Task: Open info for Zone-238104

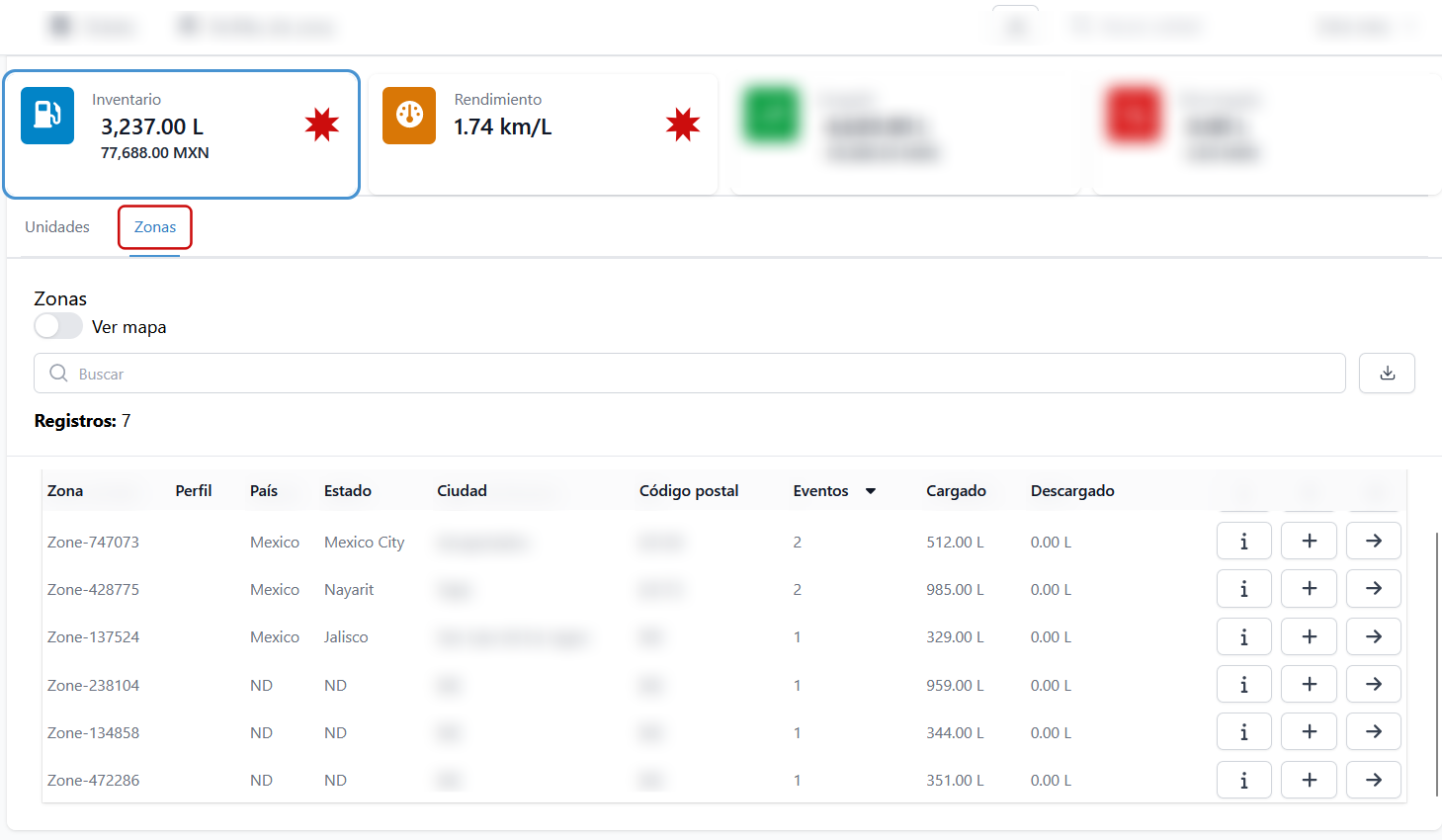Action: click(1243, 685)
